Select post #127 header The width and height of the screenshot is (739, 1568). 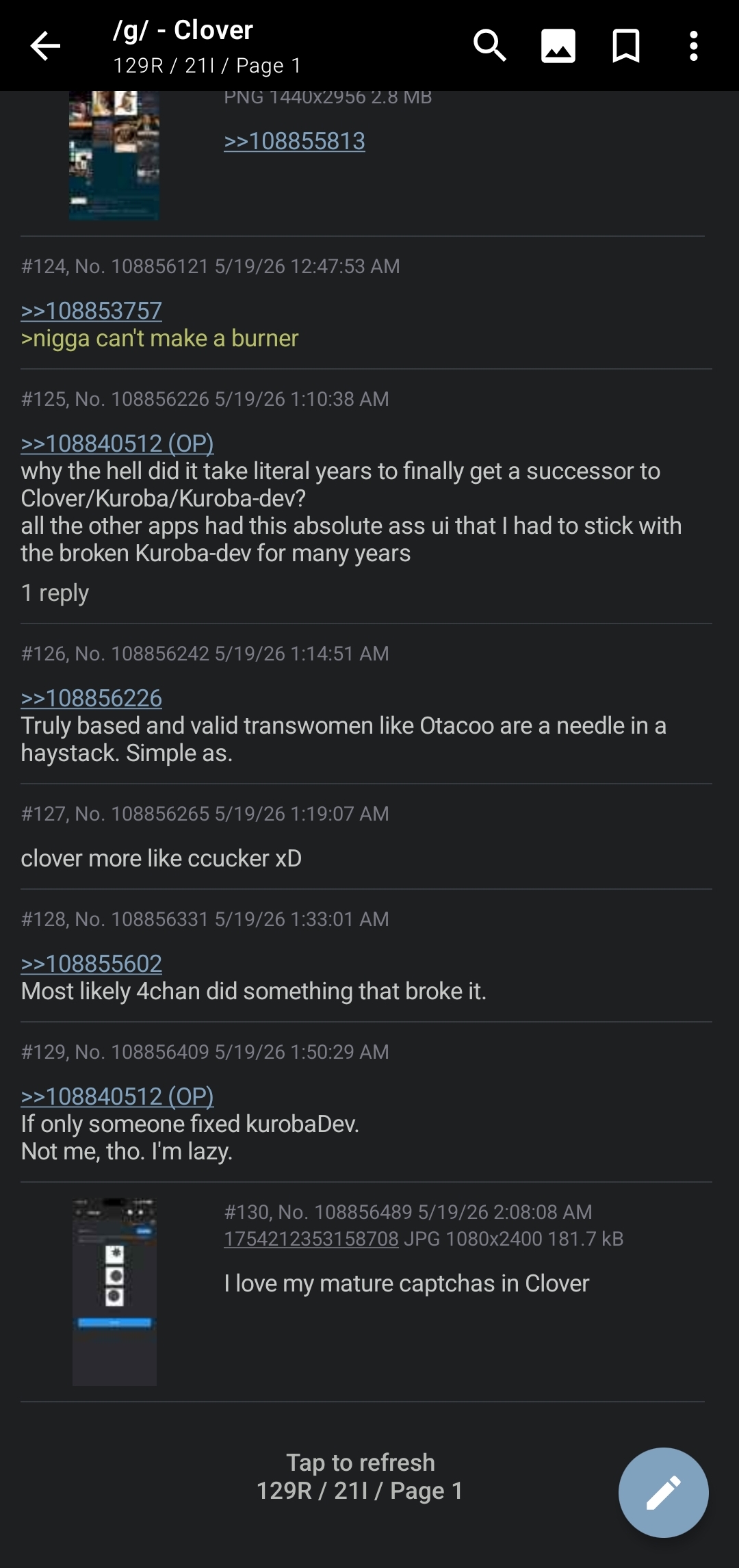[205, 814]
